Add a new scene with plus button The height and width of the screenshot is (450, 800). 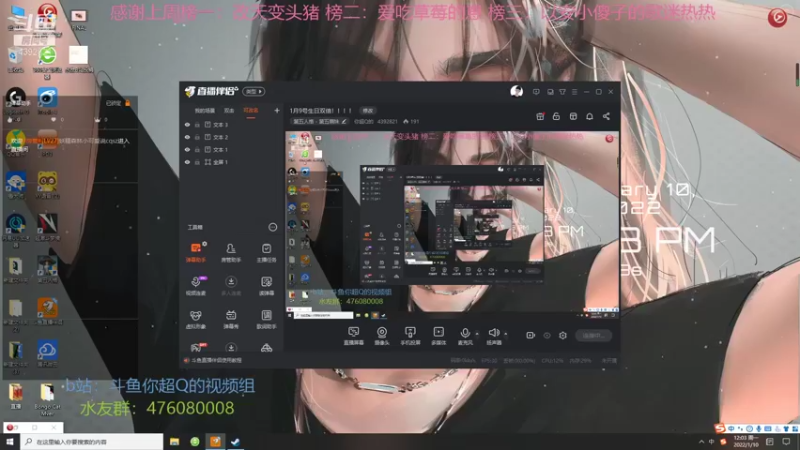click(277, 110)
